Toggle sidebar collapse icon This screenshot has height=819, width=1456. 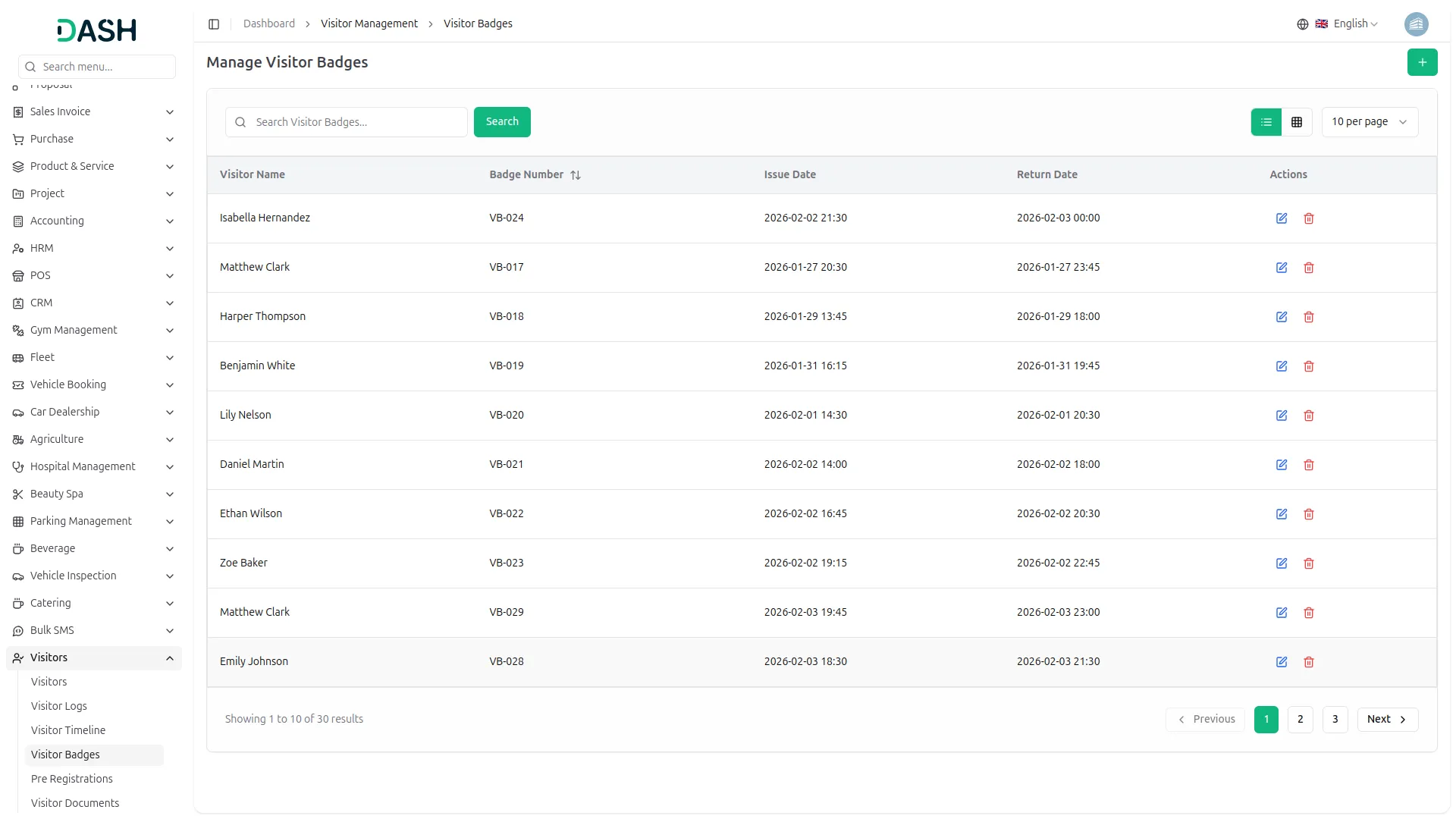(214, 24)
